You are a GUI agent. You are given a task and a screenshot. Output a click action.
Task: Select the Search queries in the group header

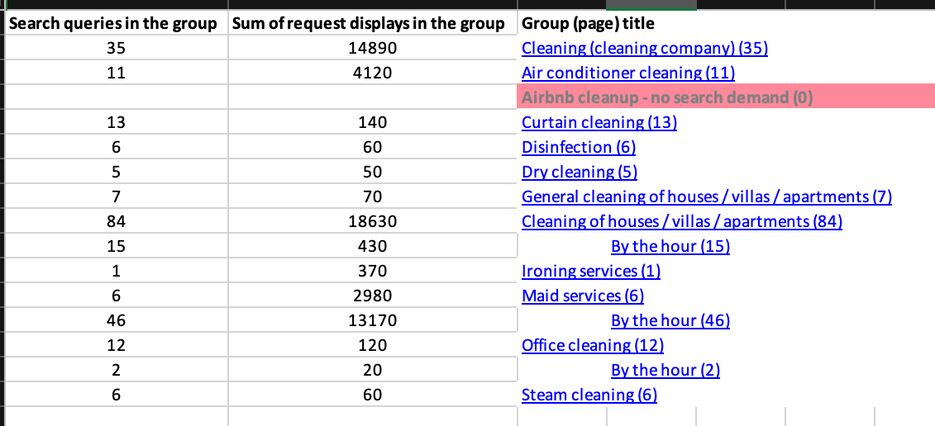[116, 24]
